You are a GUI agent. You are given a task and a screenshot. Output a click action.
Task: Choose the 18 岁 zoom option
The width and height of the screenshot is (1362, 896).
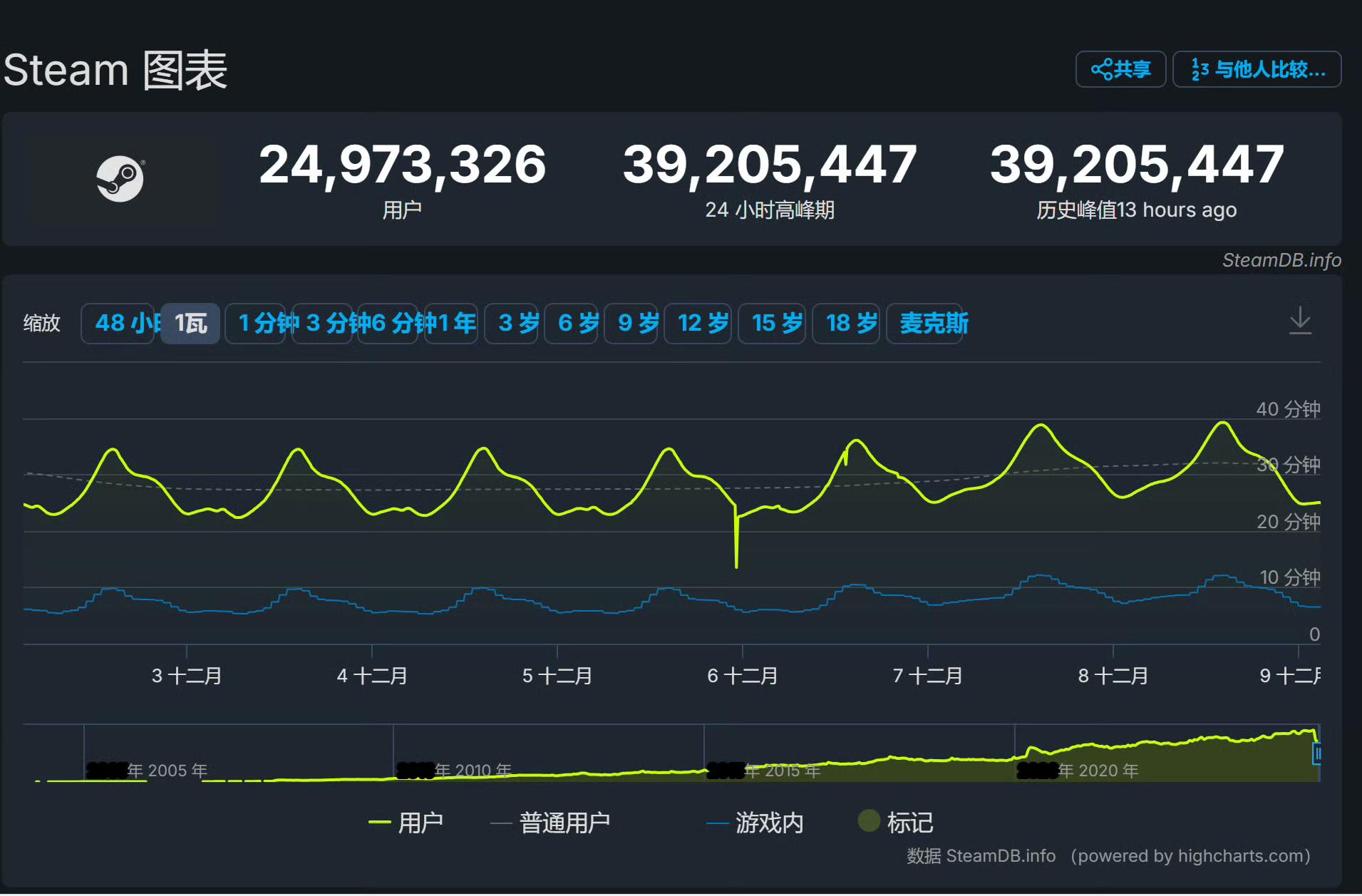click(x=847, y=324)
